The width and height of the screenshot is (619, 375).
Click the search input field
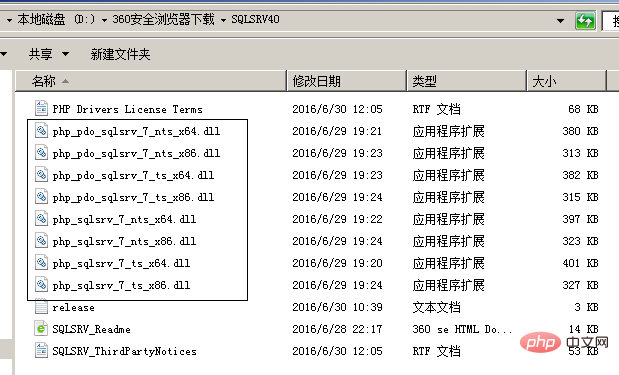point(610,21)
